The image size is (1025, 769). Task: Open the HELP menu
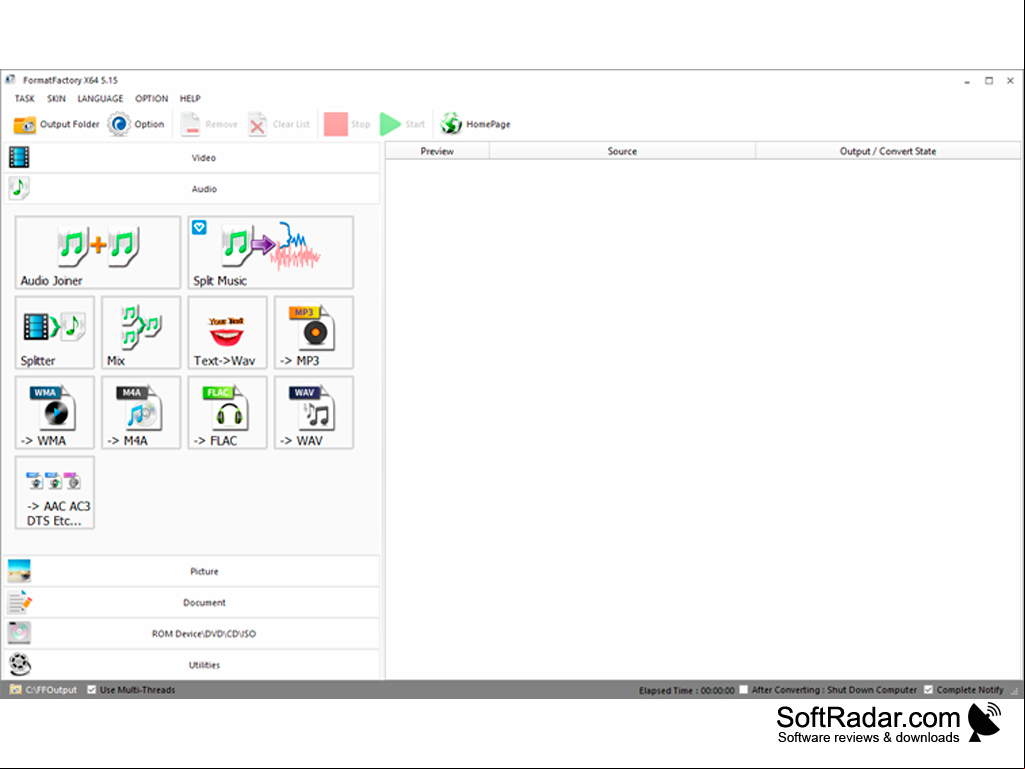190,99
